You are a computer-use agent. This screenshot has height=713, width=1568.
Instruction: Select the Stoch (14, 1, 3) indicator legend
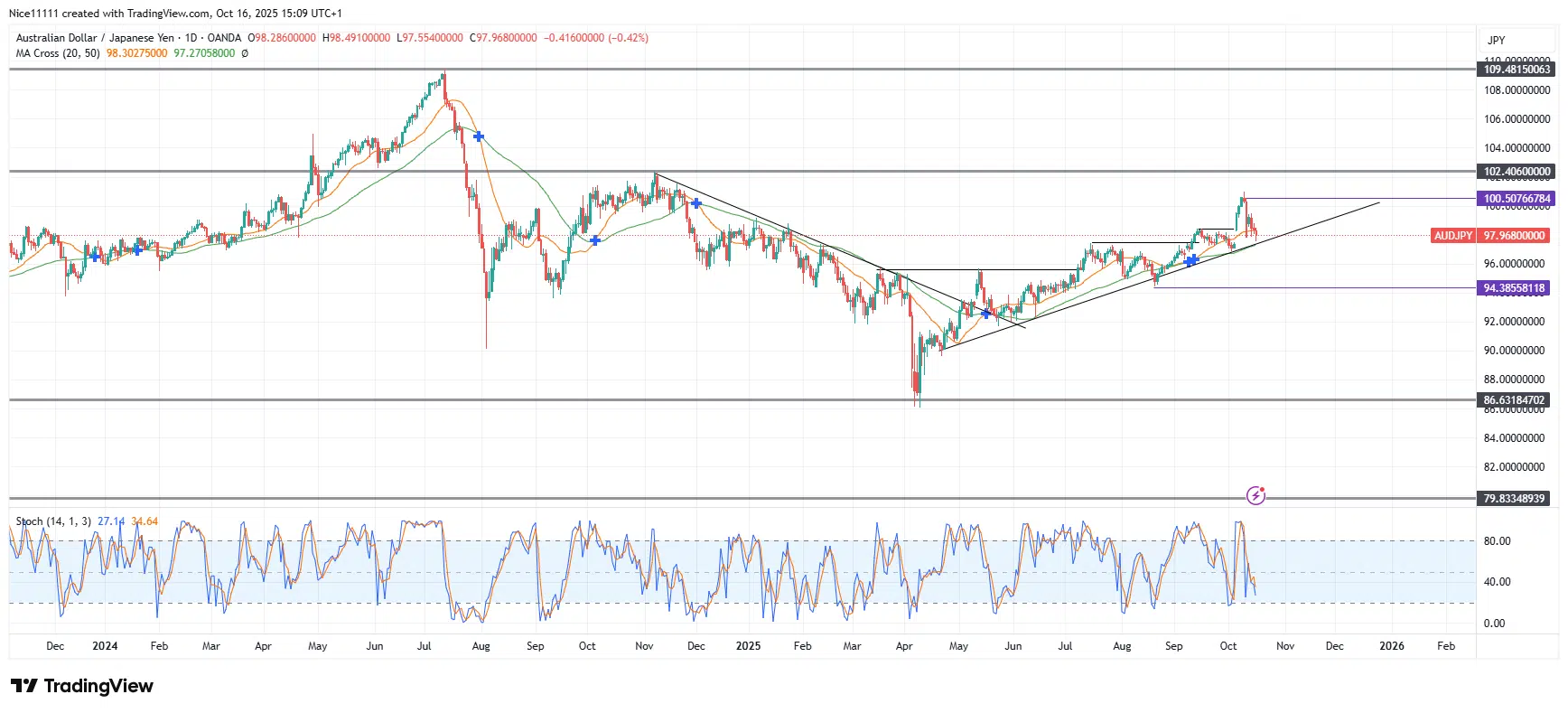tap(53, 521)
